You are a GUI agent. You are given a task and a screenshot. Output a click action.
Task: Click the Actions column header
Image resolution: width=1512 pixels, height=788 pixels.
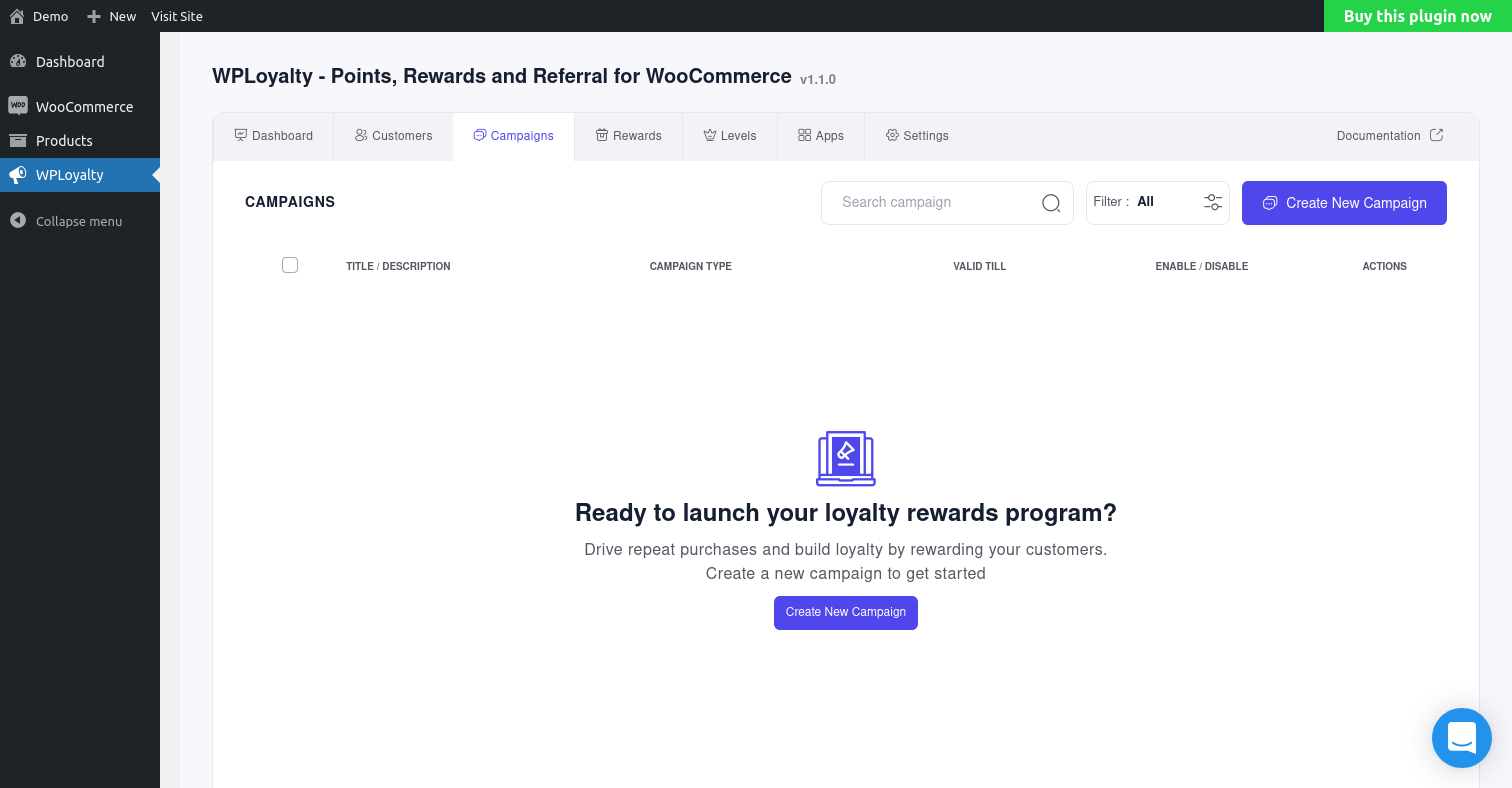coord(1385,266)
